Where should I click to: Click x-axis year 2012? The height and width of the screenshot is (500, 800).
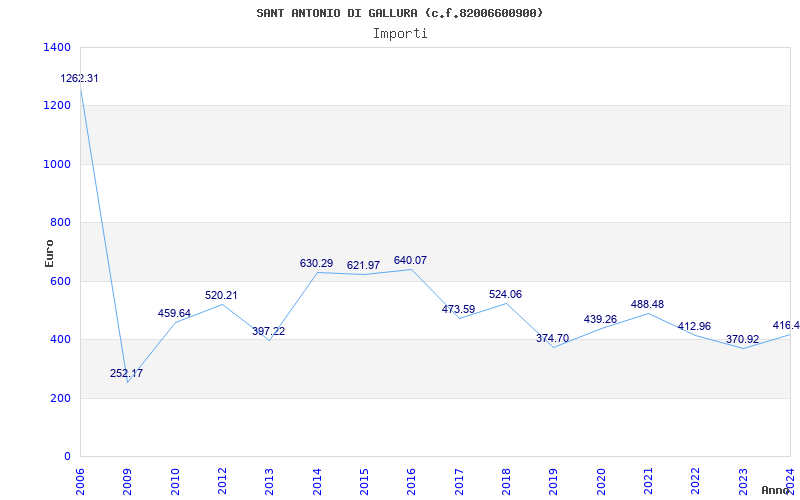coord(222,481)
